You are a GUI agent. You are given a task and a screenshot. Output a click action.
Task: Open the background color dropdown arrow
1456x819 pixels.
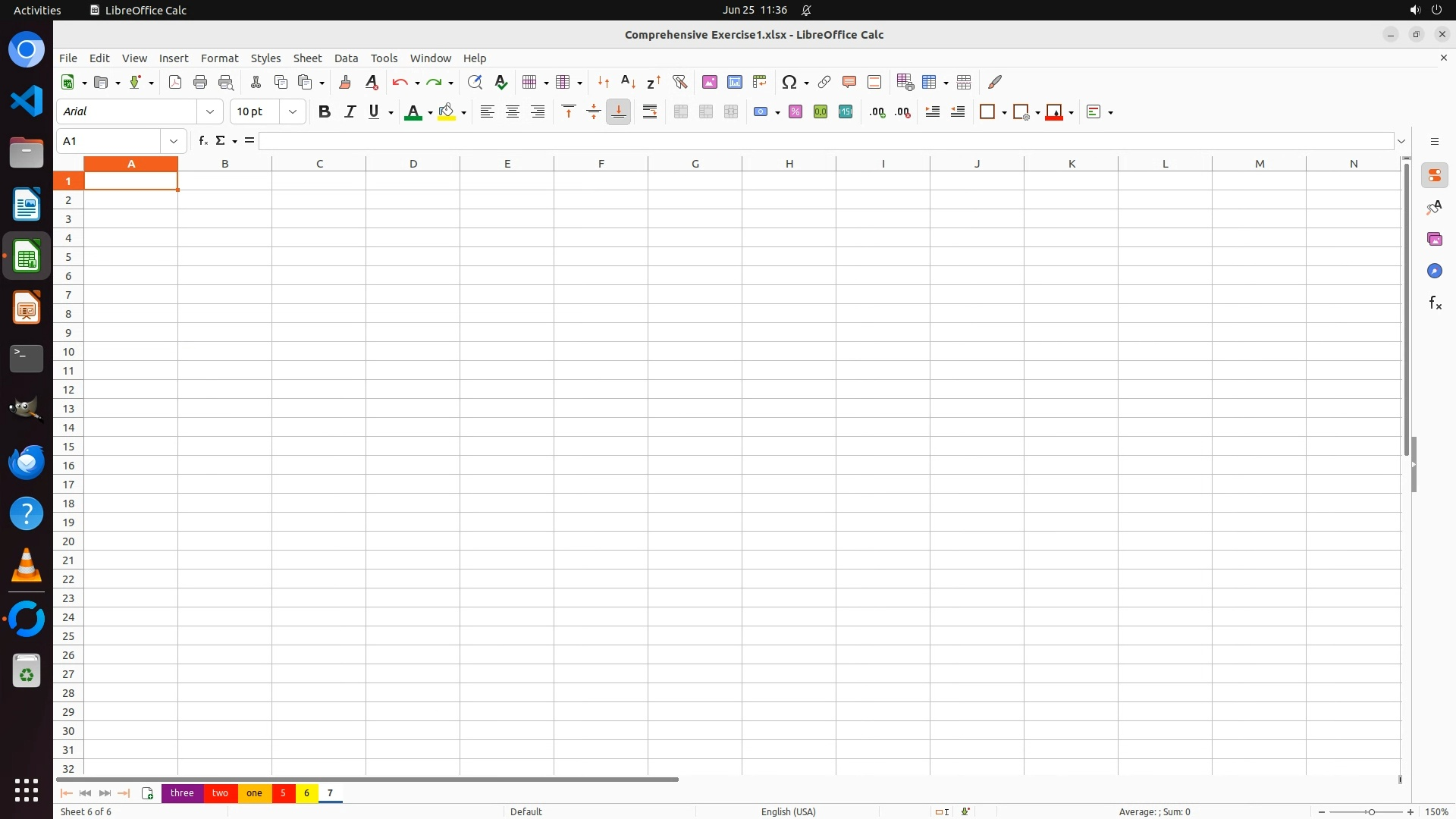[x=463, y=112]
